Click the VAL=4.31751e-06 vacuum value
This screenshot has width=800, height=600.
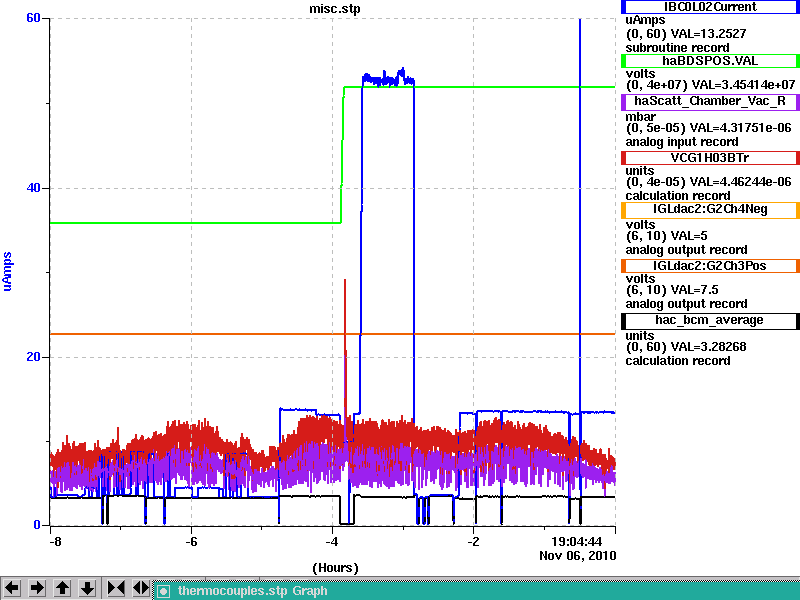740,128
